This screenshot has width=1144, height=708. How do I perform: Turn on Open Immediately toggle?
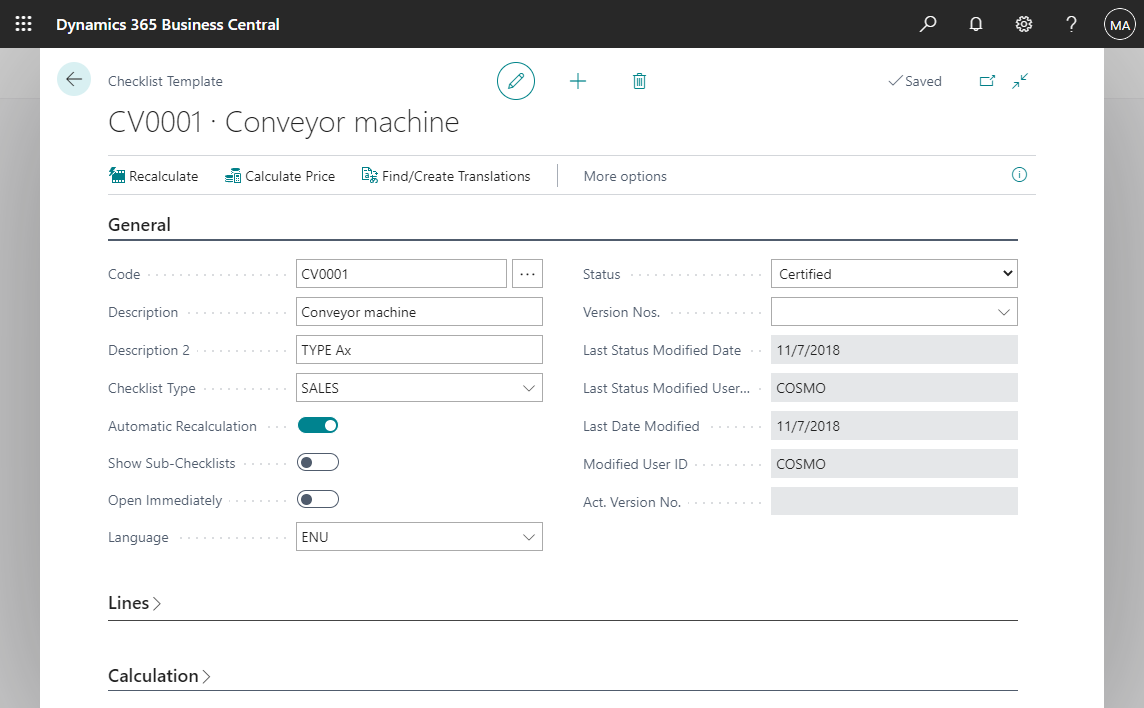click(x=318, y=499)
